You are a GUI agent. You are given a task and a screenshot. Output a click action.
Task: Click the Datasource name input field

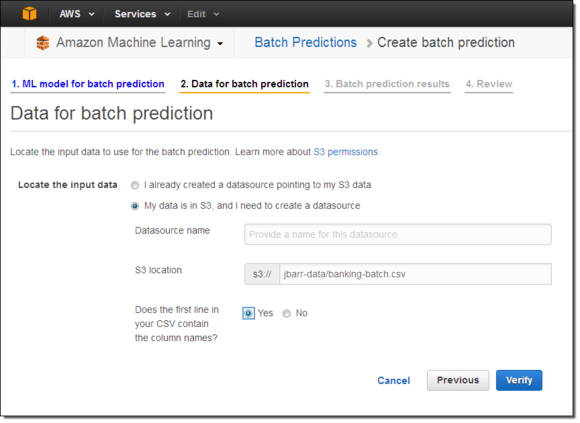[x=398, y=234]
